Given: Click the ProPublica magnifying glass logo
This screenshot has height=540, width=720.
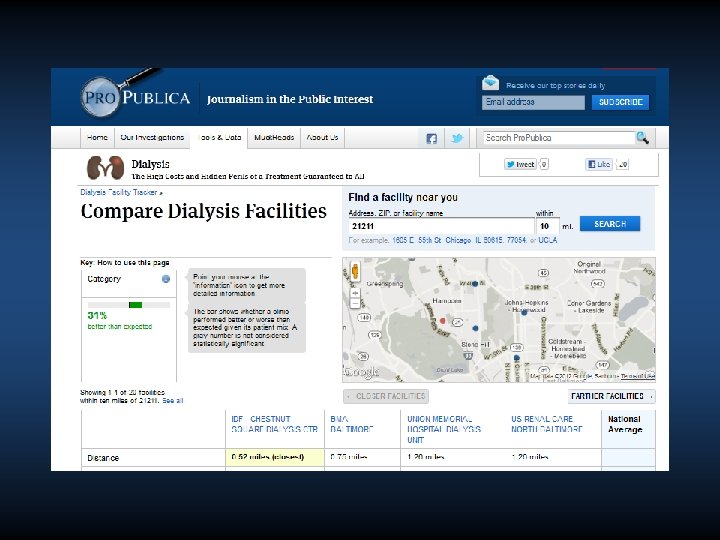Looking at the screenshot, I should pos(135,96).
